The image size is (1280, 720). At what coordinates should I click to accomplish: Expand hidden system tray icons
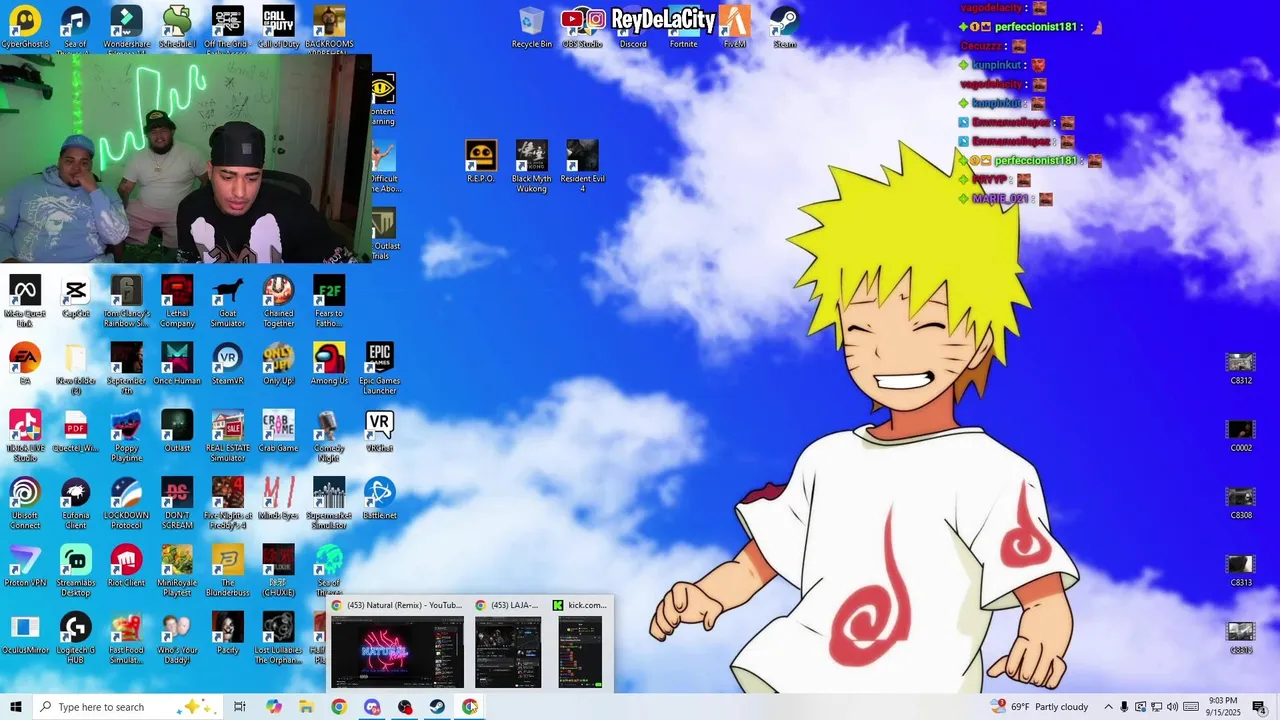point(1108,707)
